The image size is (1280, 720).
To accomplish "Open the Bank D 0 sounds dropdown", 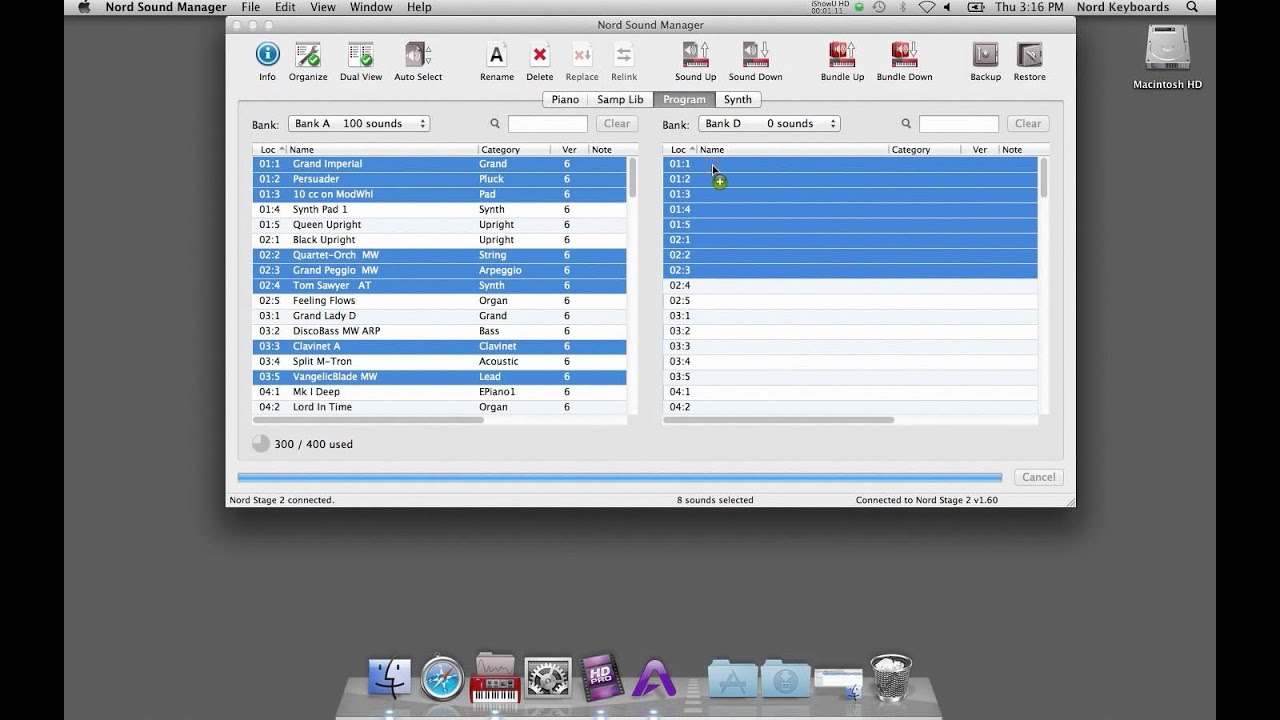I will 770,124.
